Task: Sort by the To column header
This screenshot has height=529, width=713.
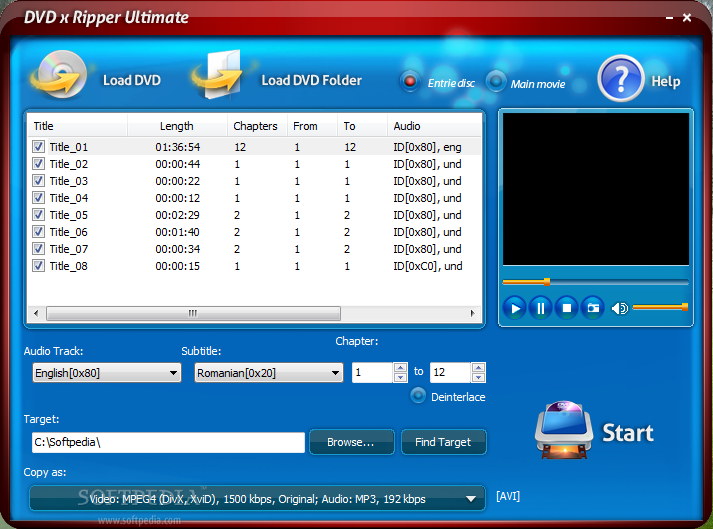Action: click(x=362, y=126)
